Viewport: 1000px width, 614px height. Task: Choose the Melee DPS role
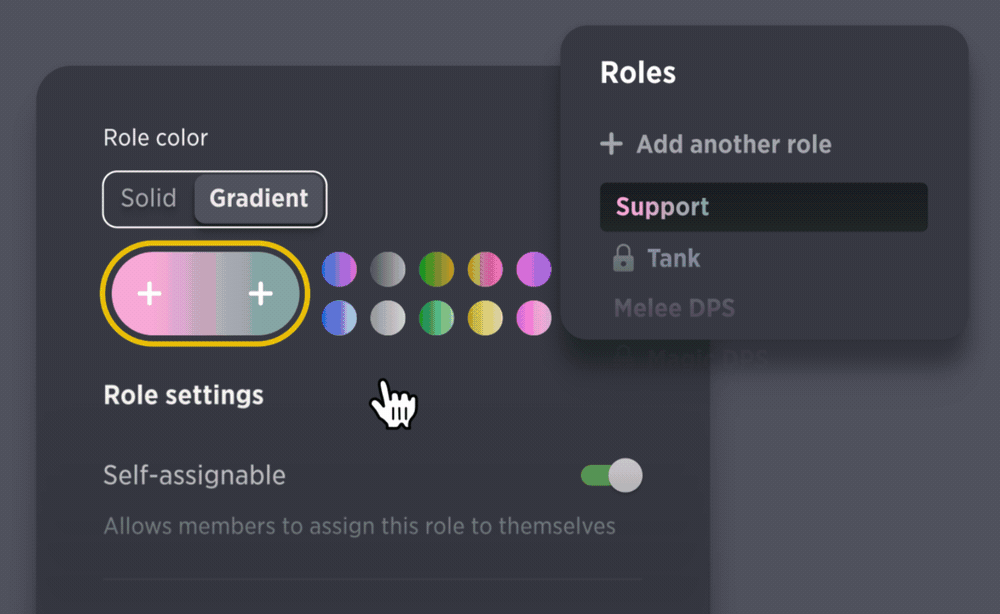pos(674,309)
